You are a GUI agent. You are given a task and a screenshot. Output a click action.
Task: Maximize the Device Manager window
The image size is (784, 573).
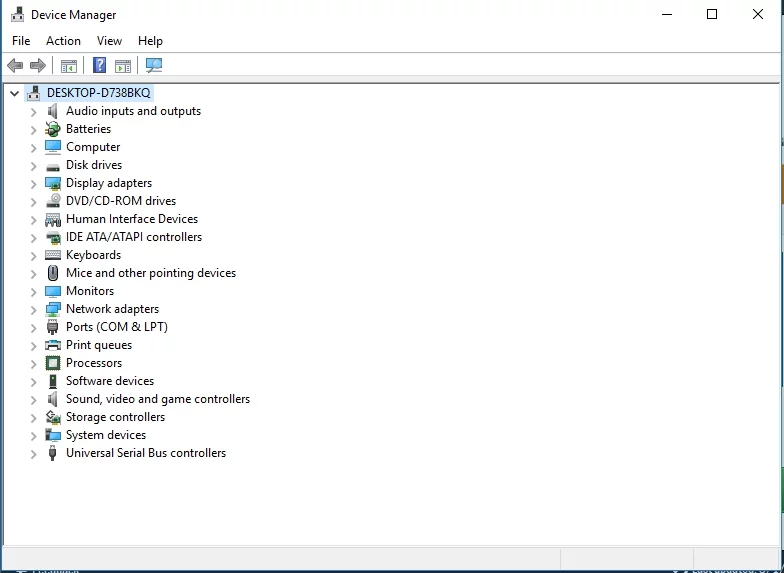pos(711,14)
